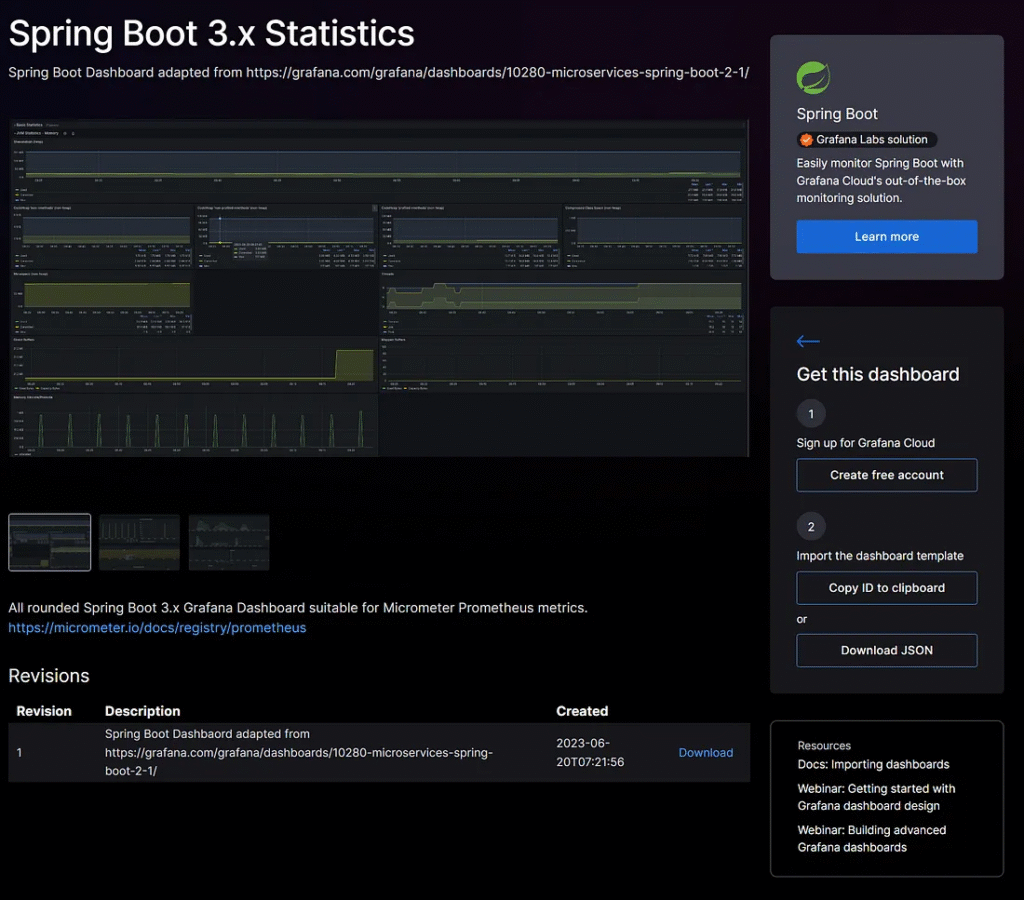Copy dashboard ID to clipboard
1024x900 pixels.
point(886,588)
